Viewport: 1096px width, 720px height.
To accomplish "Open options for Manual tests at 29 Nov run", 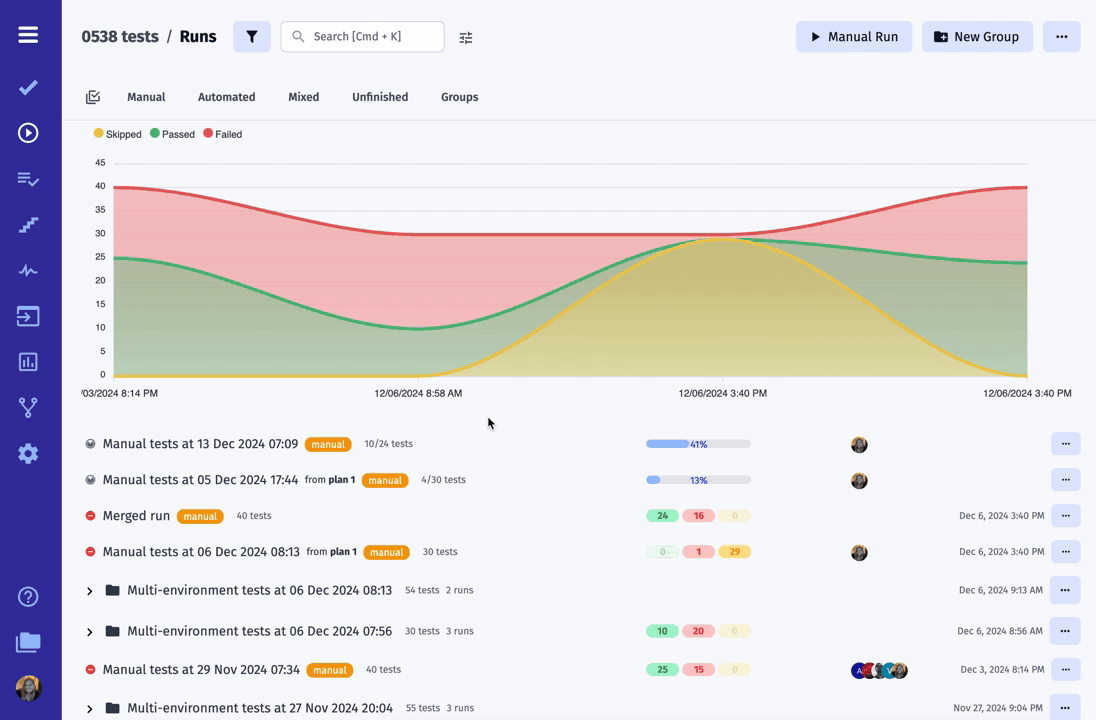I will [x=1065, y=670].
